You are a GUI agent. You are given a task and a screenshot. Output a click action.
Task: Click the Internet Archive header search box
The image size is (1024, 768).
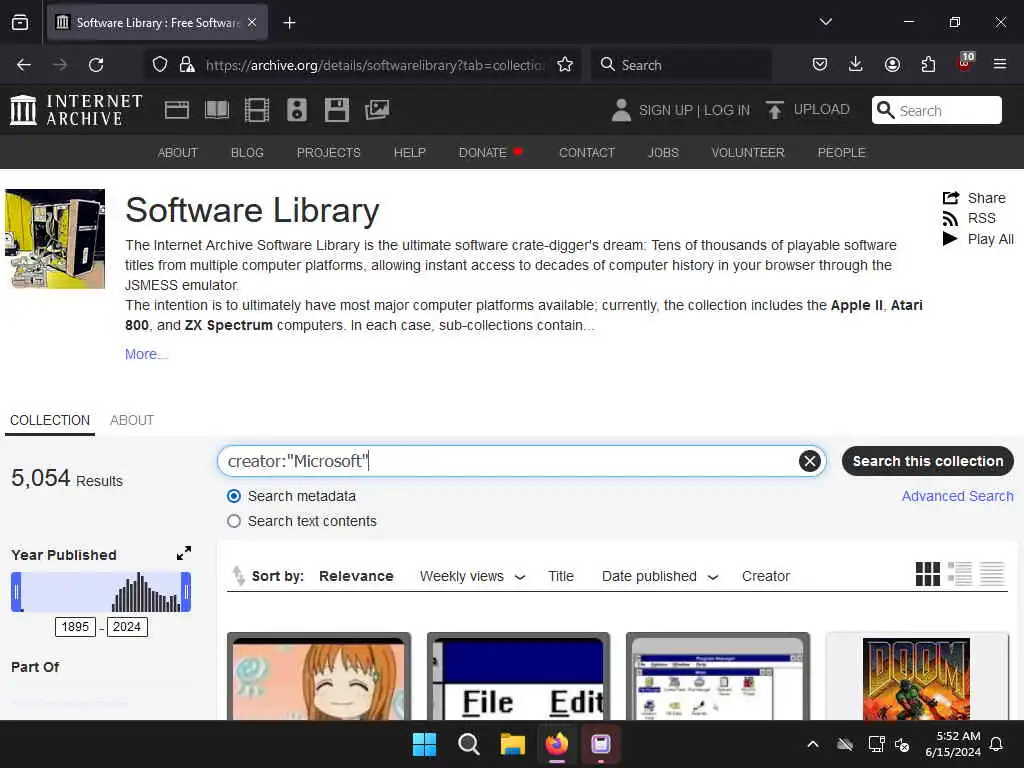[936, 110]
